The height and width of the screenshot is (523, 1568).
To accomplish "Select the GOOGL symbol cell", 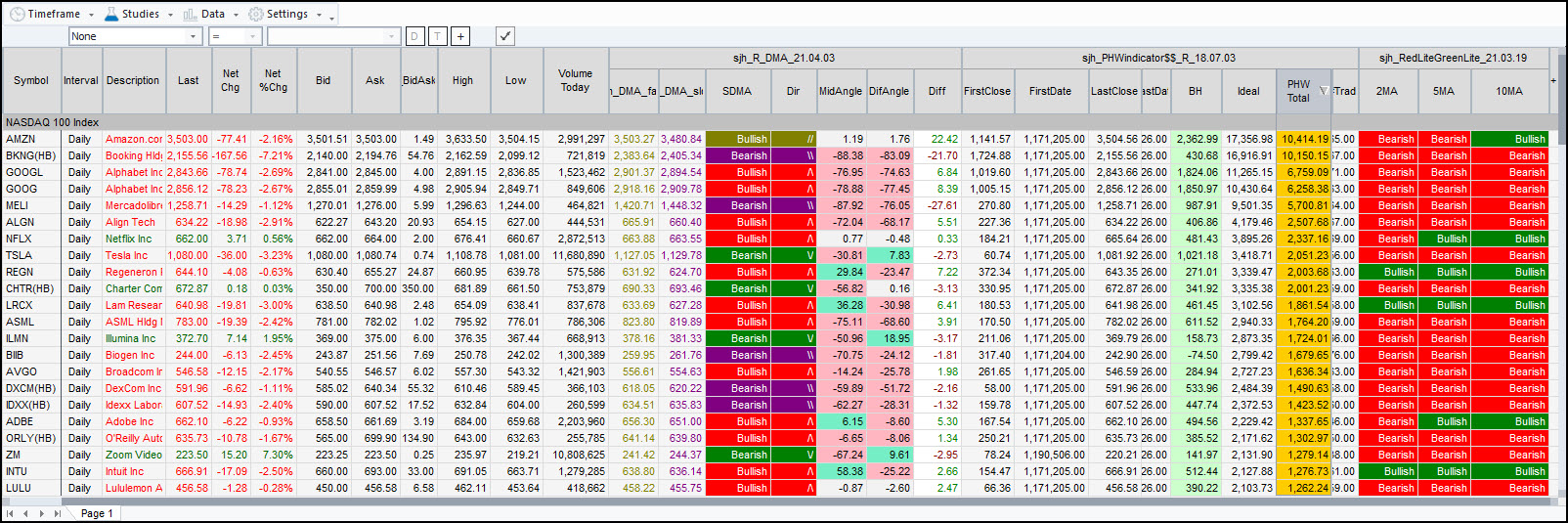I will coord(31,172).
